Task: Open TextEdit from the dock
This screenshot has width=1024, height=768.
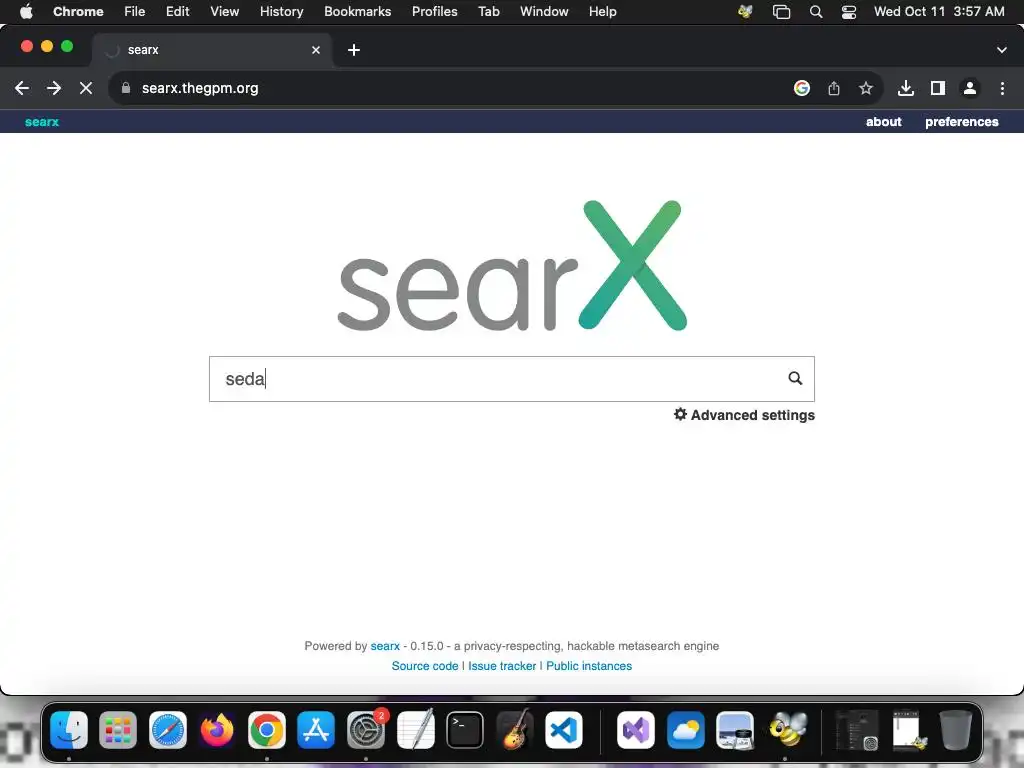Action: 415,730
